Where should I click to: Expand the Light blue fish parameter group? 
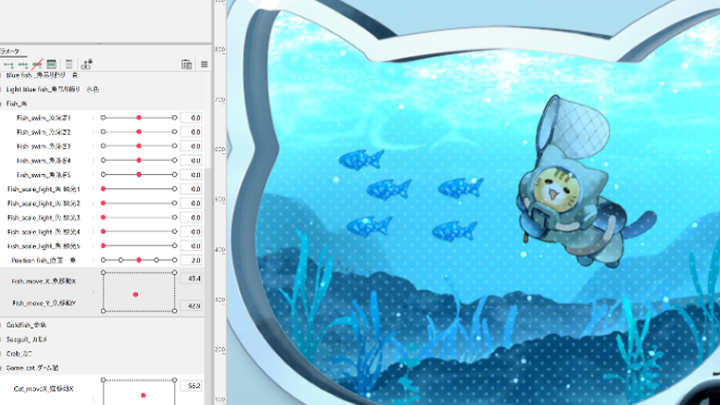click(1, 89)
